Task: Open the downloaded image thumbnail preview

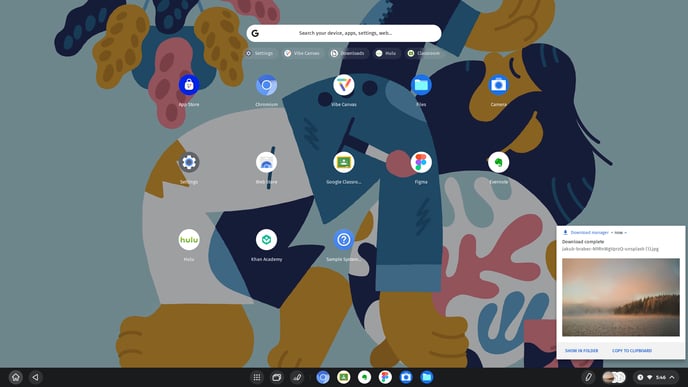Action: tap(621, 297)
